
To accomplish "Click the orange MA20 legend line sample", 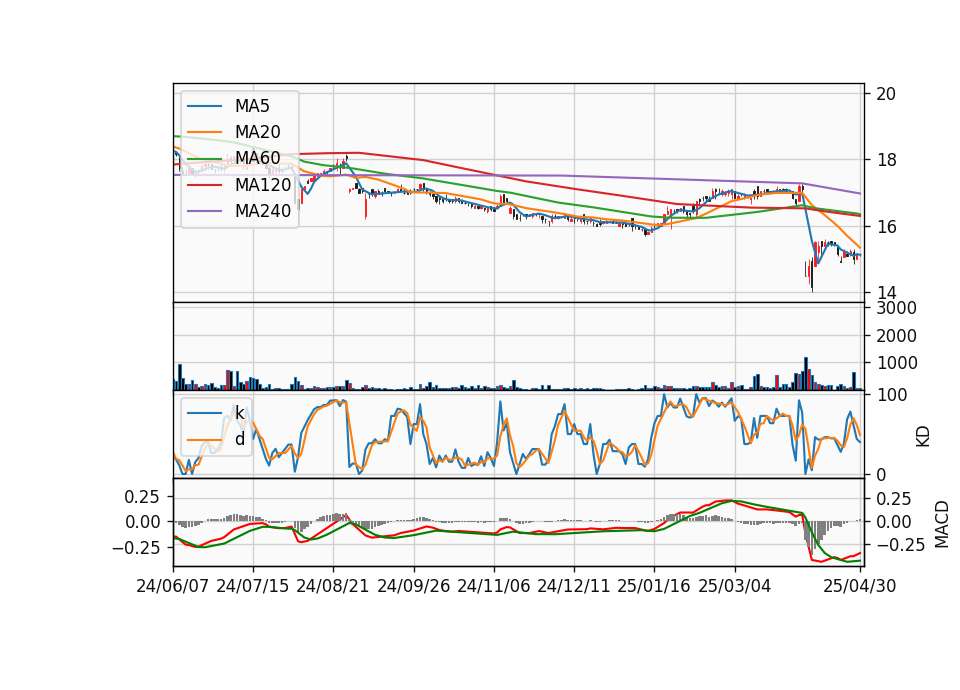I will point(204,132).
